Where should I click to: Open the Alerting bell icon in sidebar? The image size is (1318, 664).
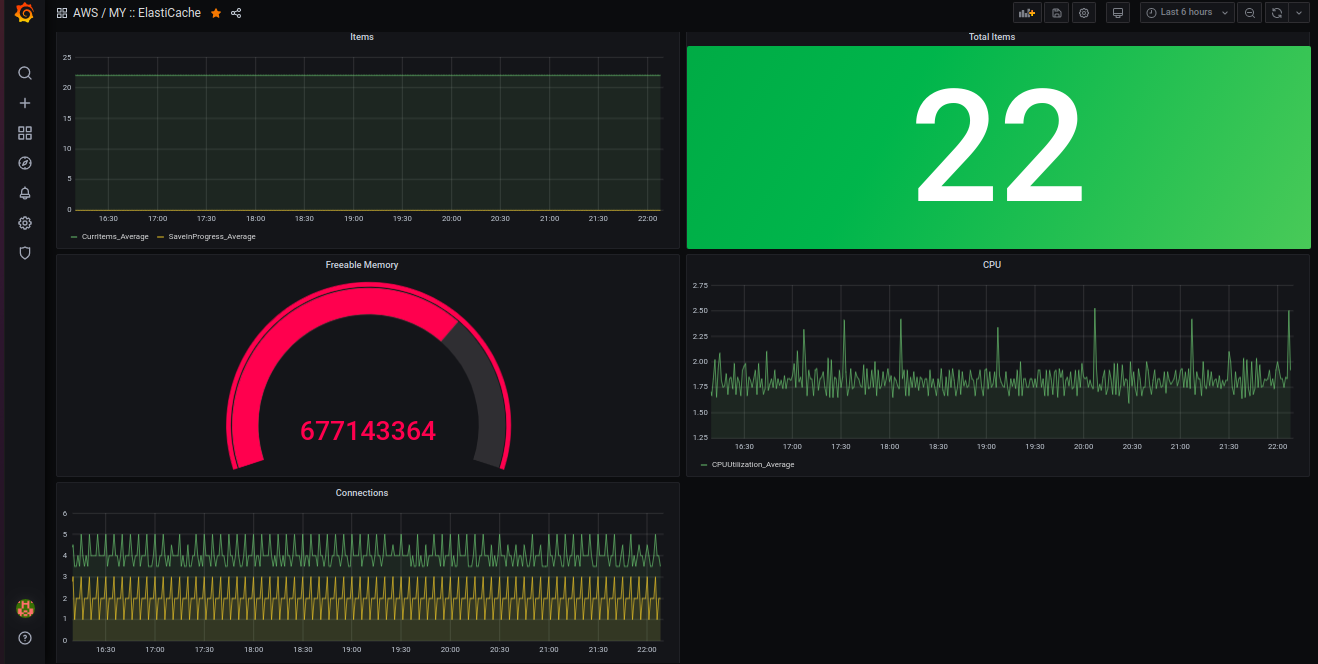tap(25, 193)
